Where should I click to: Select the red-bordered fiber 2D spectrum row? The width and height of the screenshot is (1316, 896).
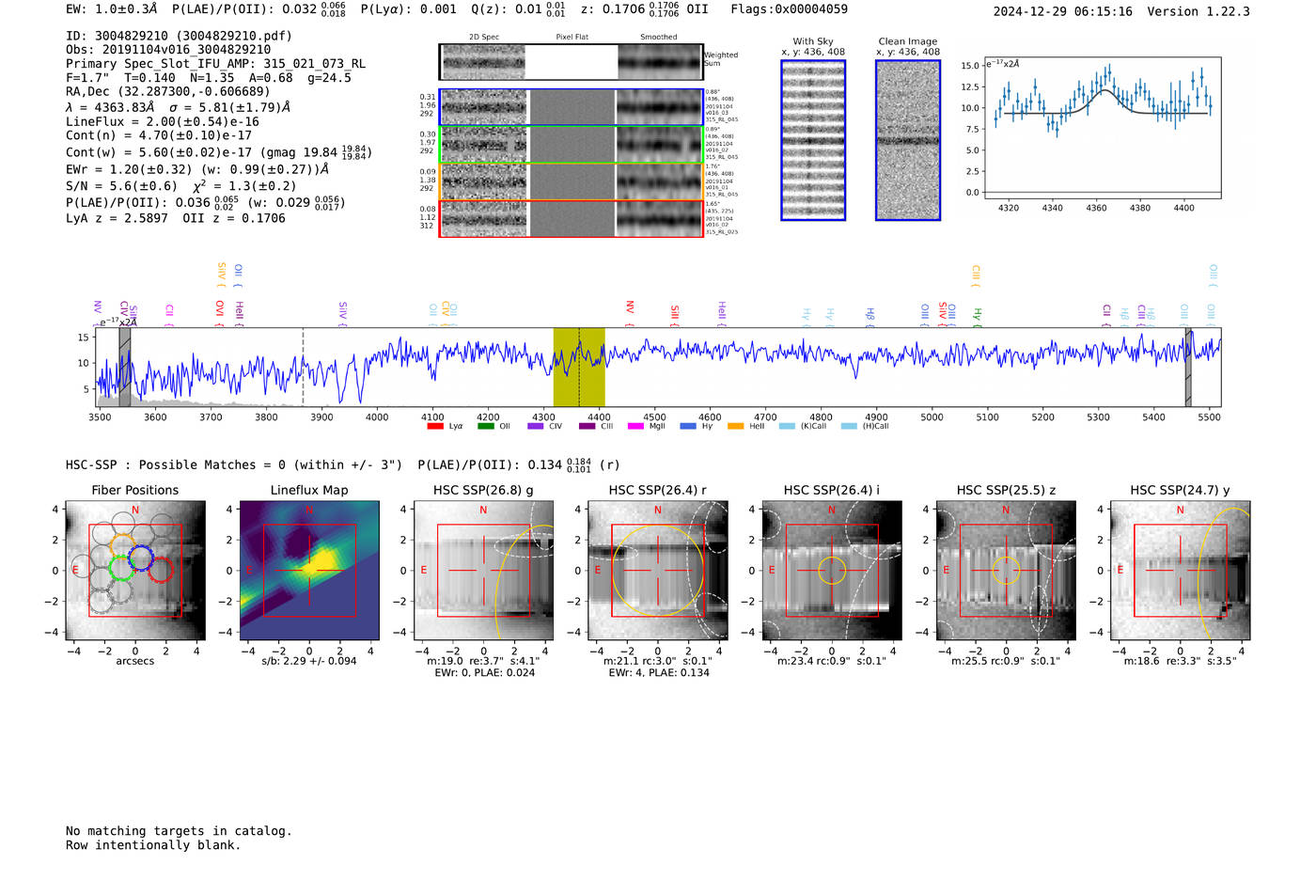pos(571,218)
